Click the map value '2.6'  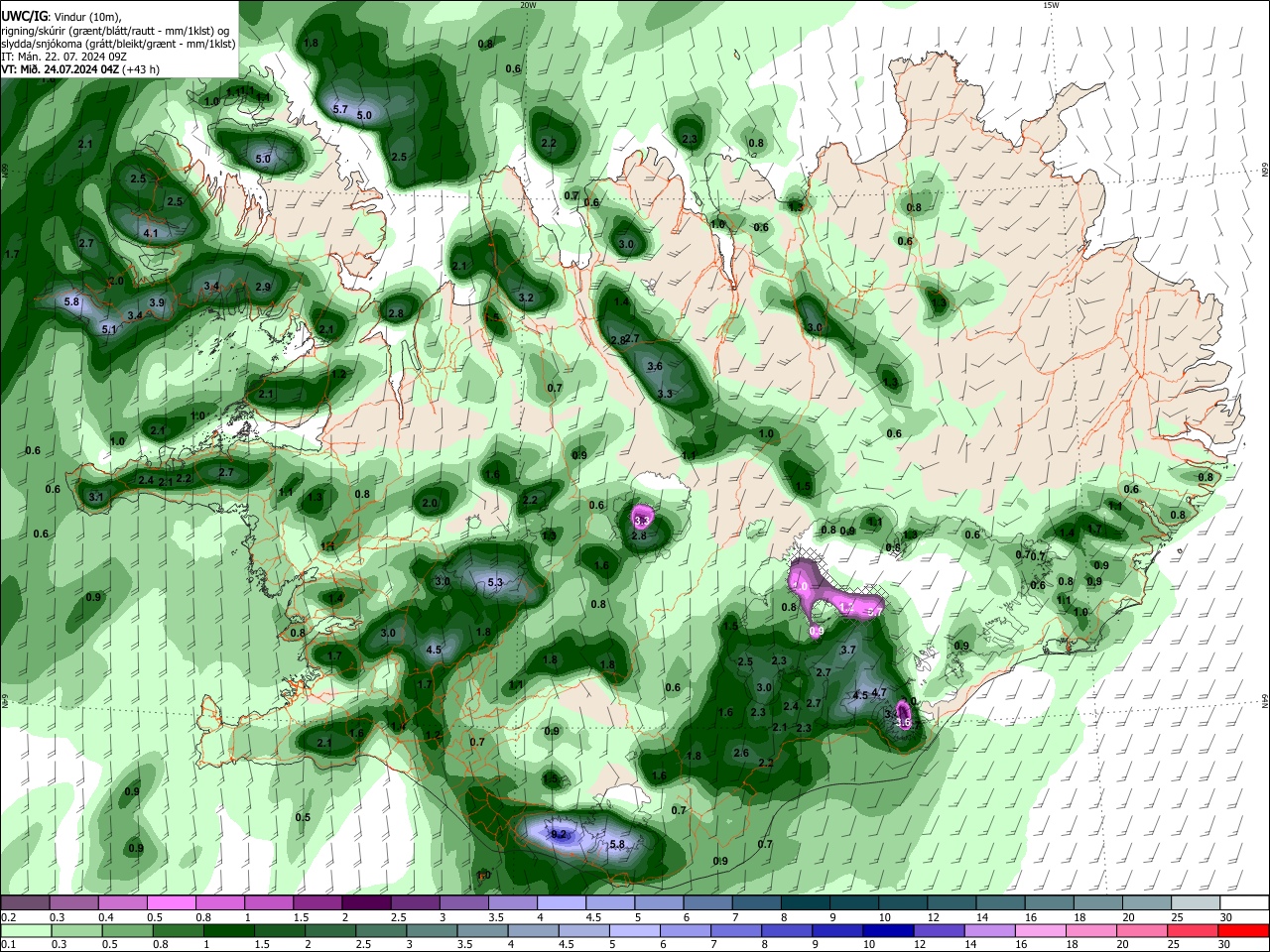741,754
